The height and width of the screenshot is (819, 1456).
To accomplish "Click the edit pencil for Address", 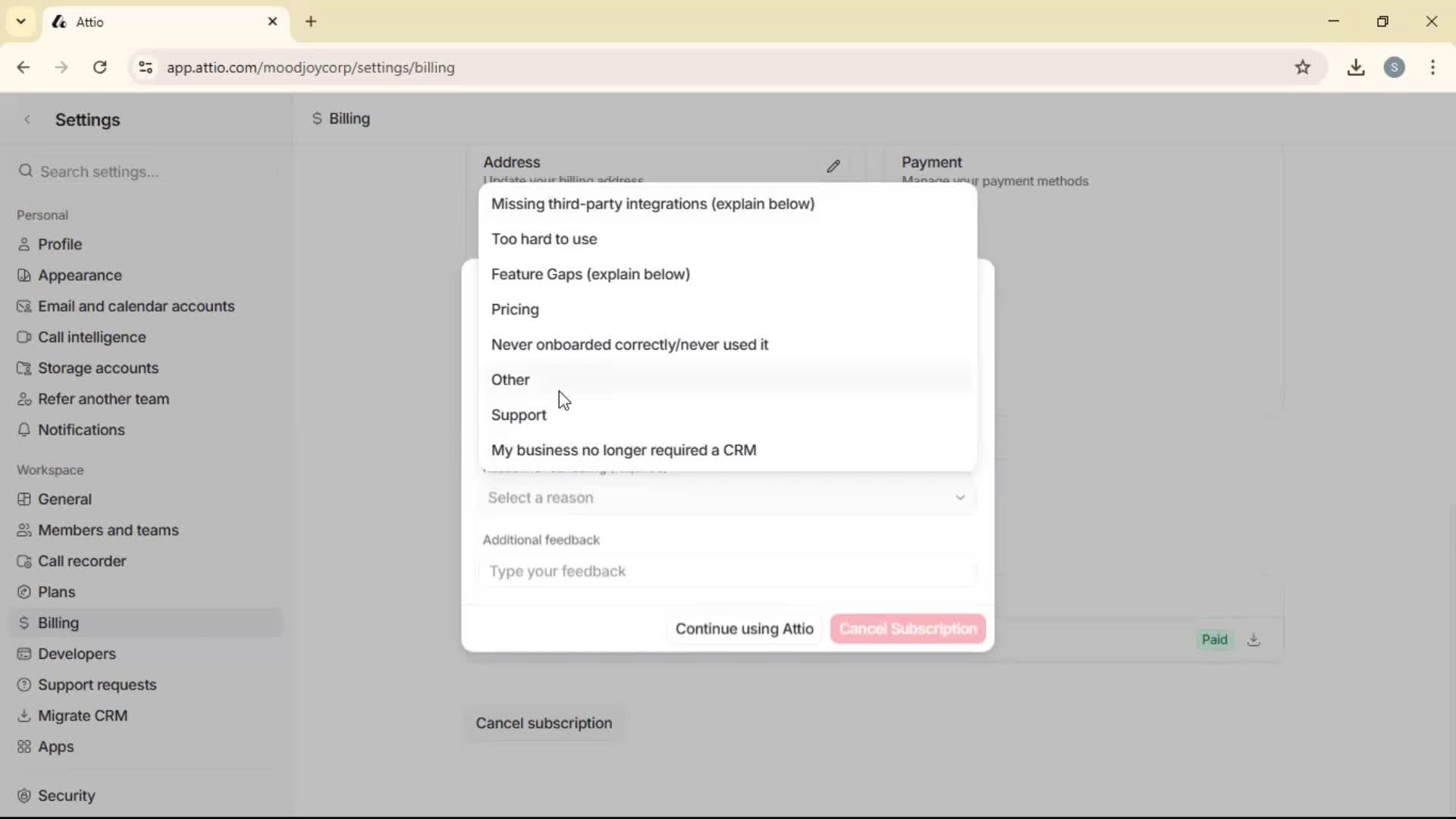I will tap(834, 166).
